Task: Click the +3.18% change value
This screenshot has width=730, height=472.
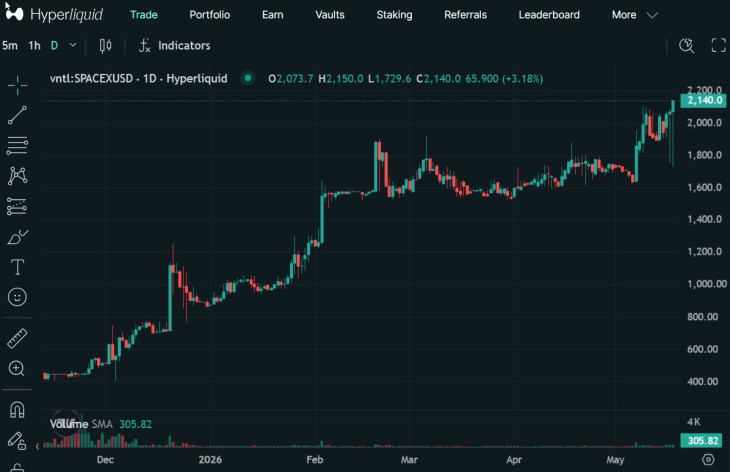Action: tap(522, 79)
